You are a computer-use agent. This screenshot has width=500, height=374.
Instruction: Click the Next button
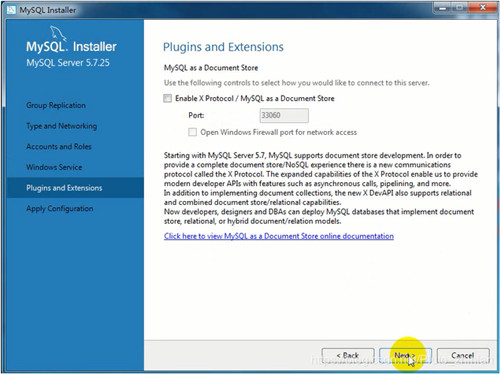pyautogui.click(x=405, y=356)
